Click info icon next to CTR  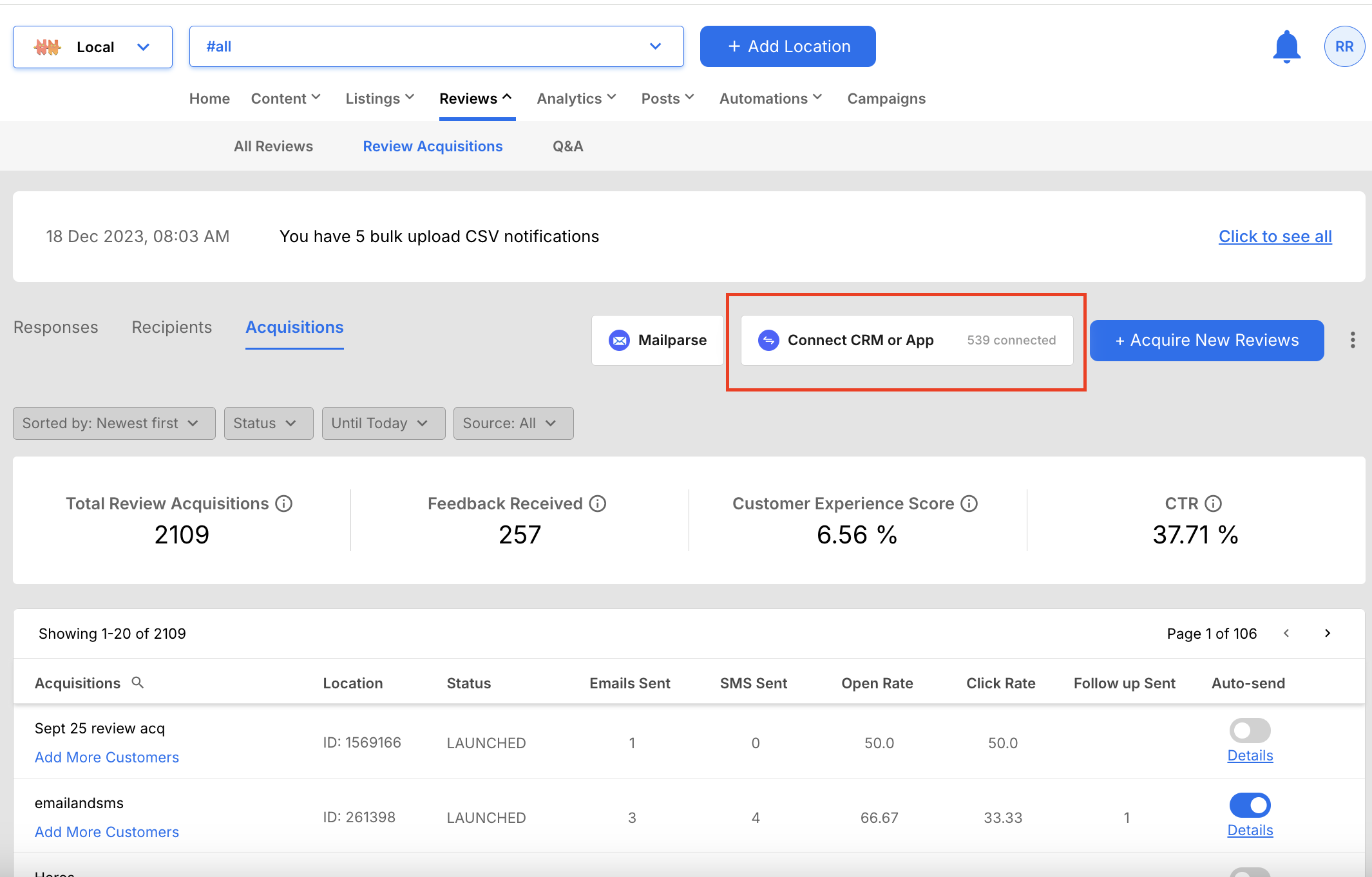click(x=1213, y=504)
